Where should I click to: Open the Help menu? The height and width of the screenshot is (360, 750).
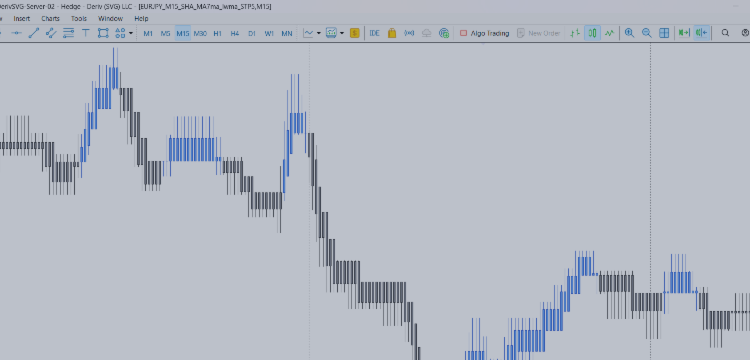pos(141,19)
